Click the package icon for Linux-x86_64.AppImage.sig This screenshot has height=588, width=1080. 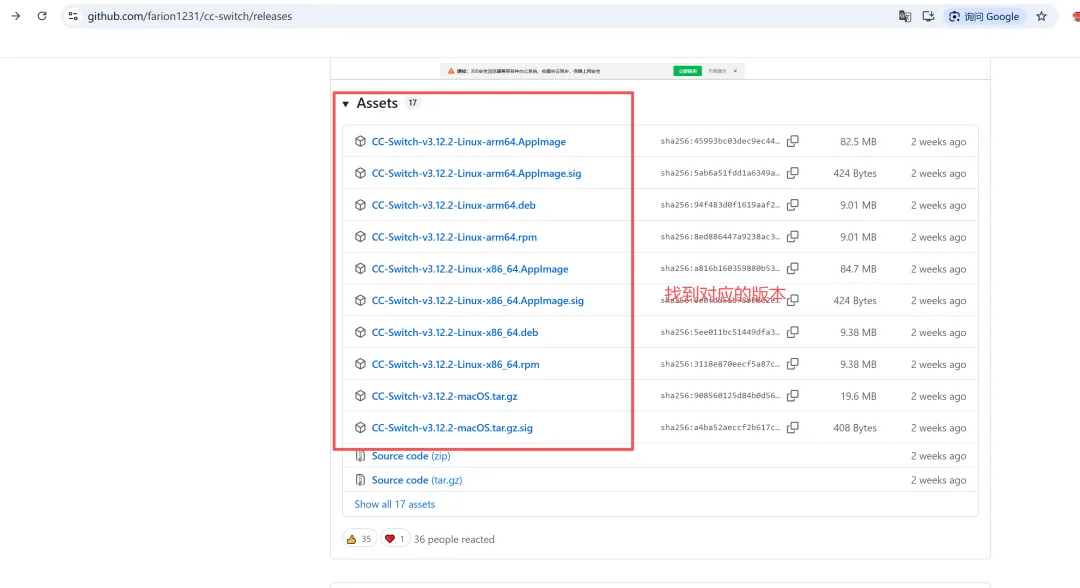pyautogui.click(x=360, y=300)
